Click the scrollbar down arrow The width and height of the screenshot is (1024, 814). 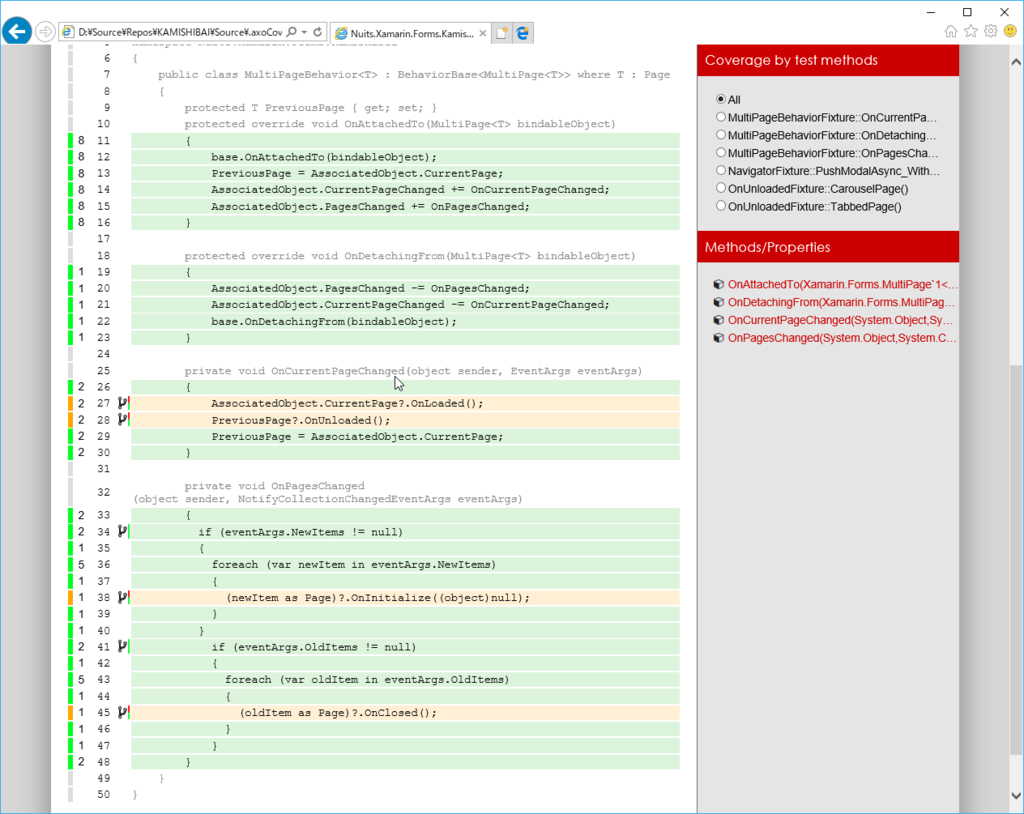point(1016,795)
